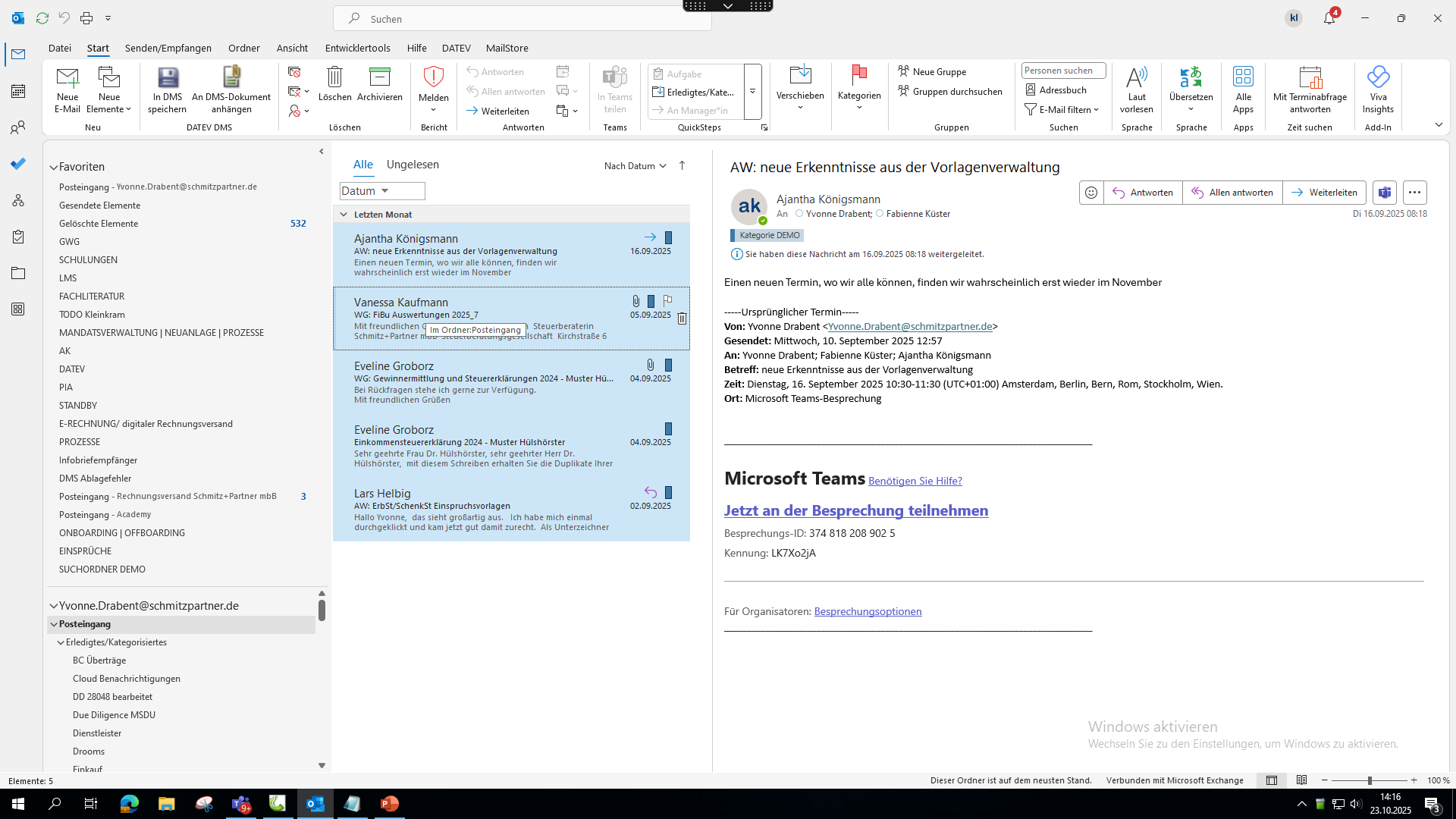This screenshot has width=1456, height=819.
Task: Open the Datum filter dropdown
Action: [382, 191]
